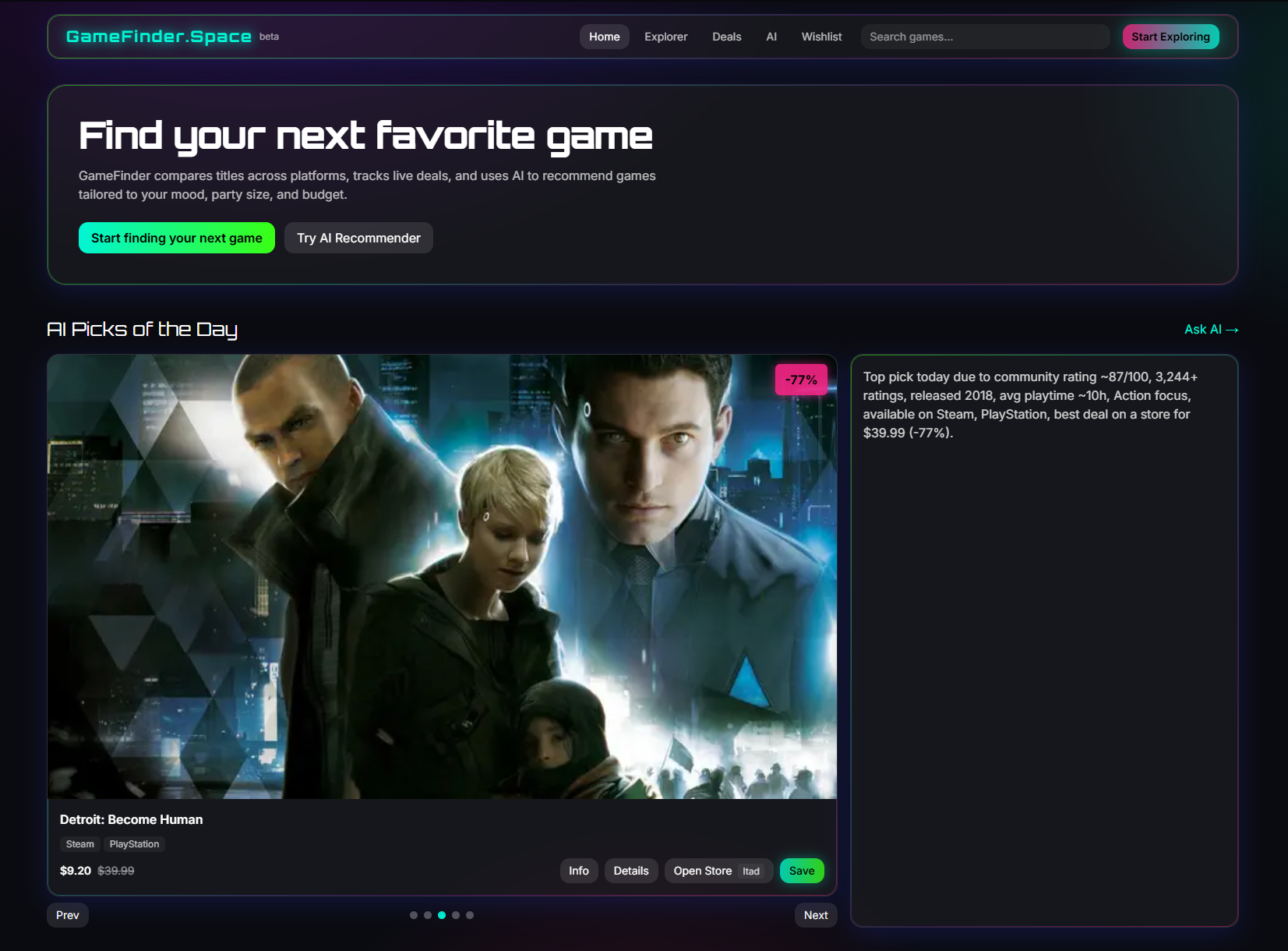The height and width of the screenshot is (951, 1288).
Task: Jump to the second carousel dot
Action: click(428, 915)
